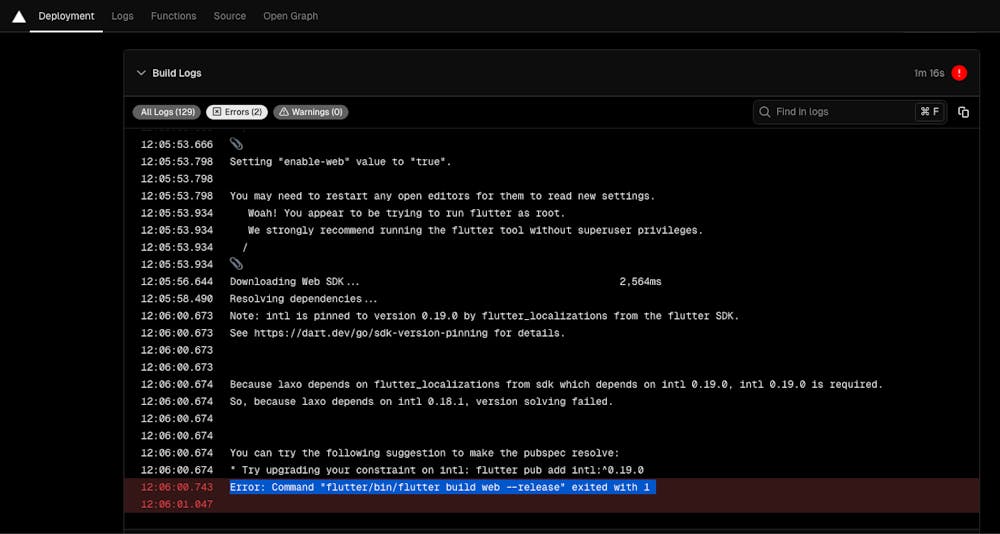The image size is (1000, 534).
Task: Collapse the Build Logs section
Action: pyautogui.click(x=141, y=73)
